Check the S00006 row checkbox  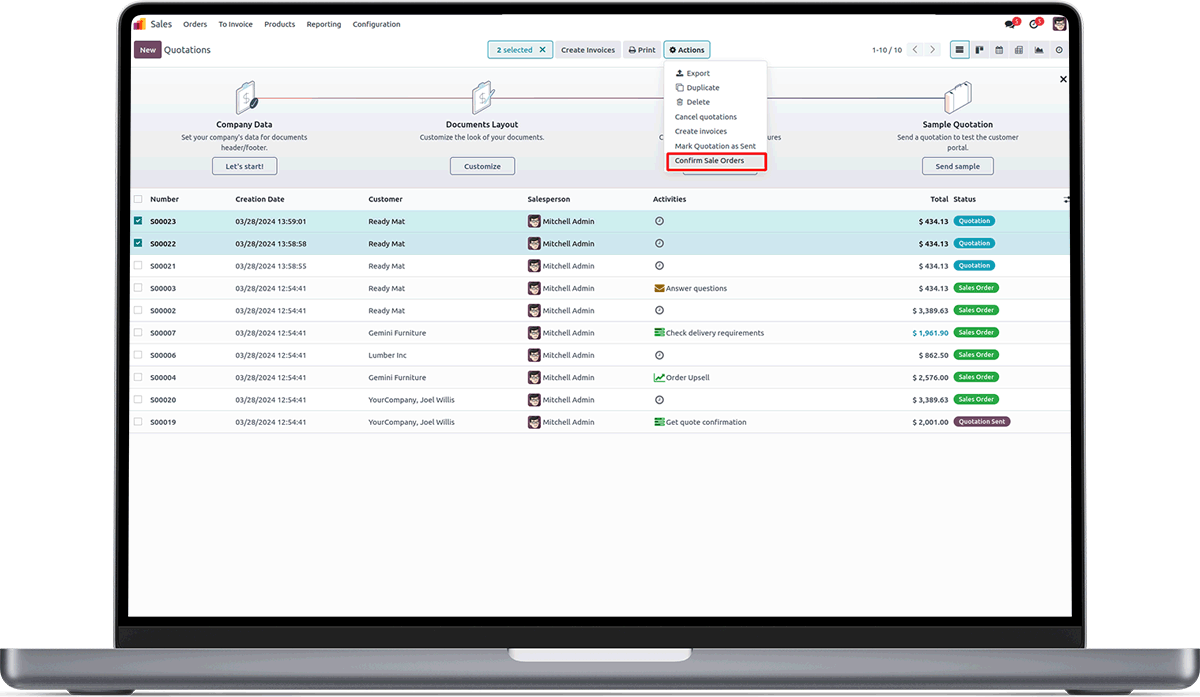pos(138,355)
